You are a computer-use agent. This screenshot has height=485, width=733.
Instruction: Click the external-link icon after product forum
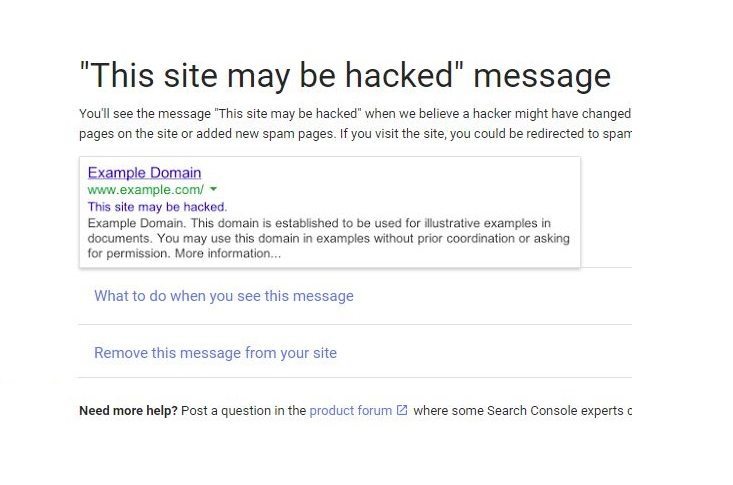coord(402,410)
